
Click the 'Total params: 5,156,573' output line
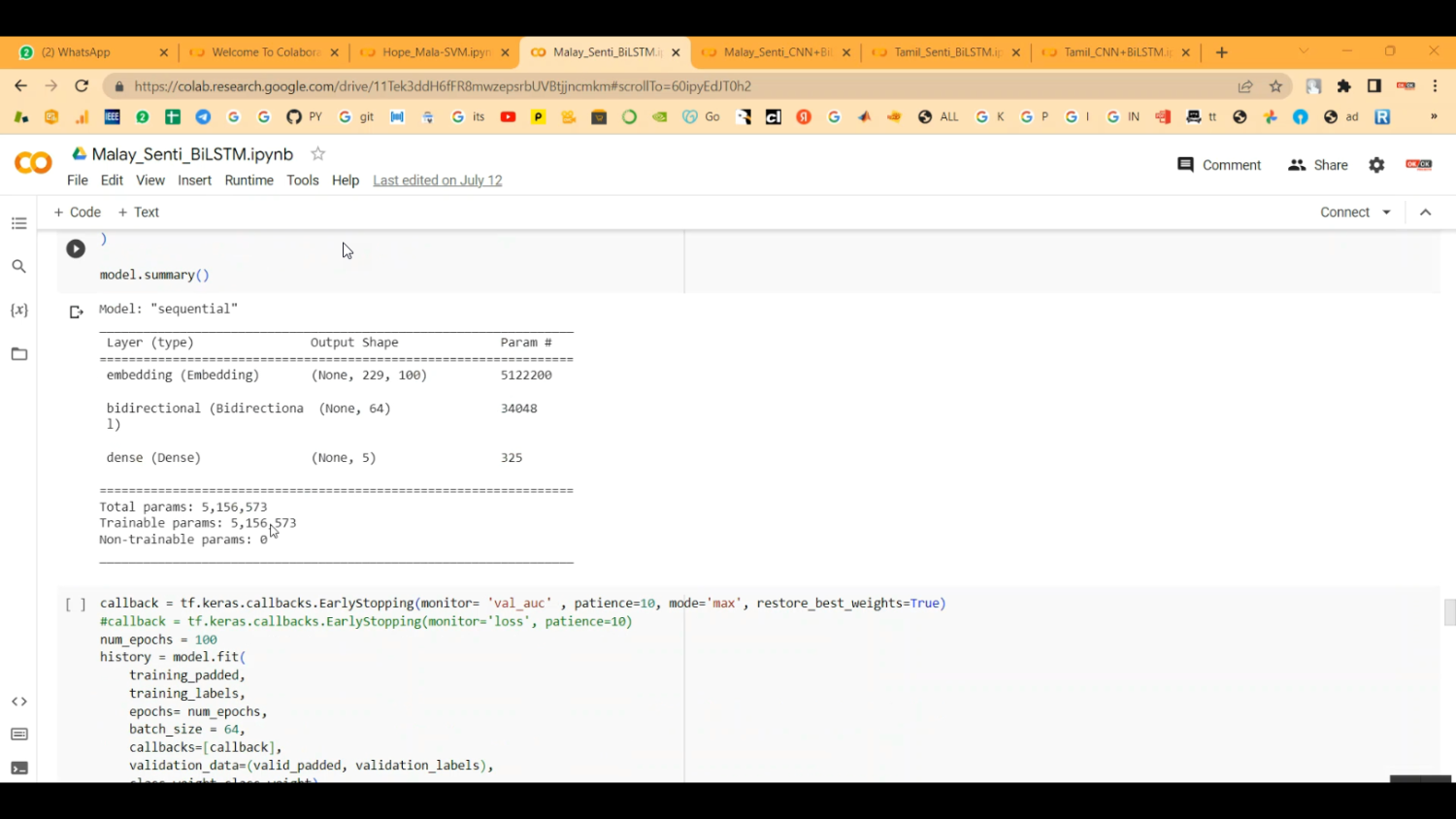[182, 507]
